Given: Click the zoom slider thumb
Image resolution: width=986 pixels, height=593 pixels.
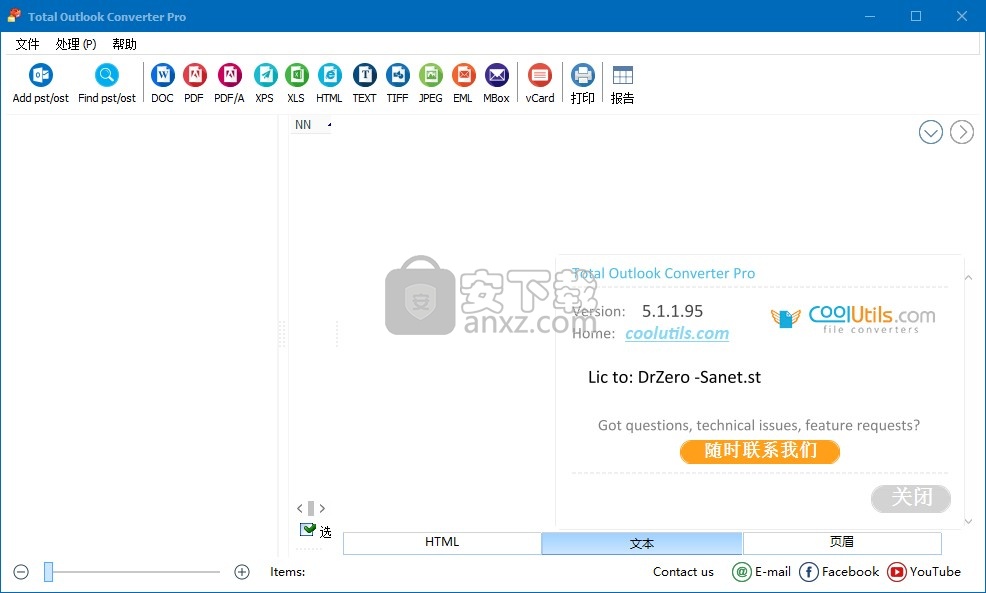Looking at the screenshot, I should (48, 572).
